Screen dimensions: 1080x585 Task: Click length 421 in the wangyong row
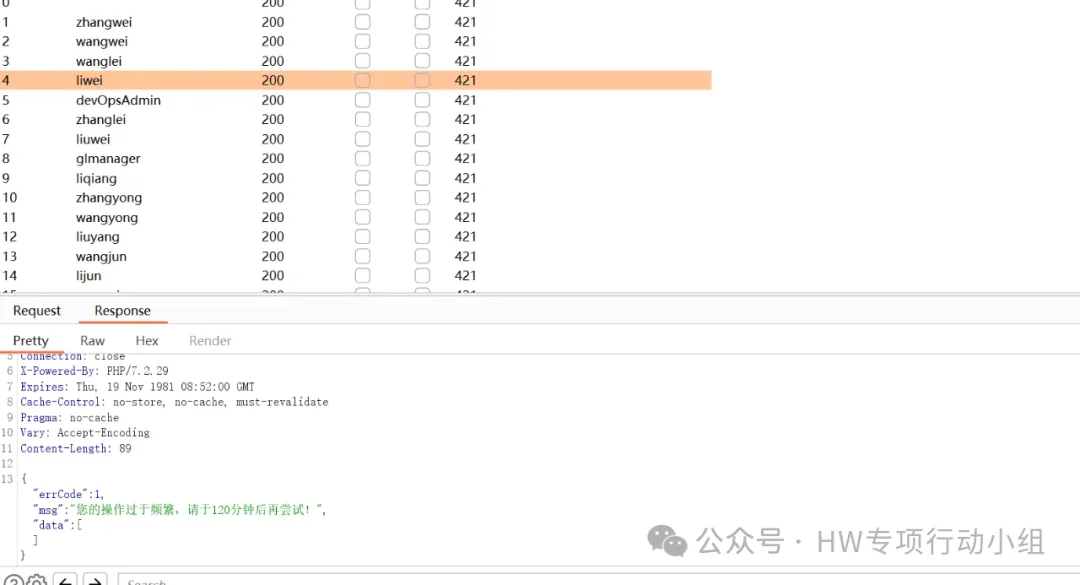[465, 217]
